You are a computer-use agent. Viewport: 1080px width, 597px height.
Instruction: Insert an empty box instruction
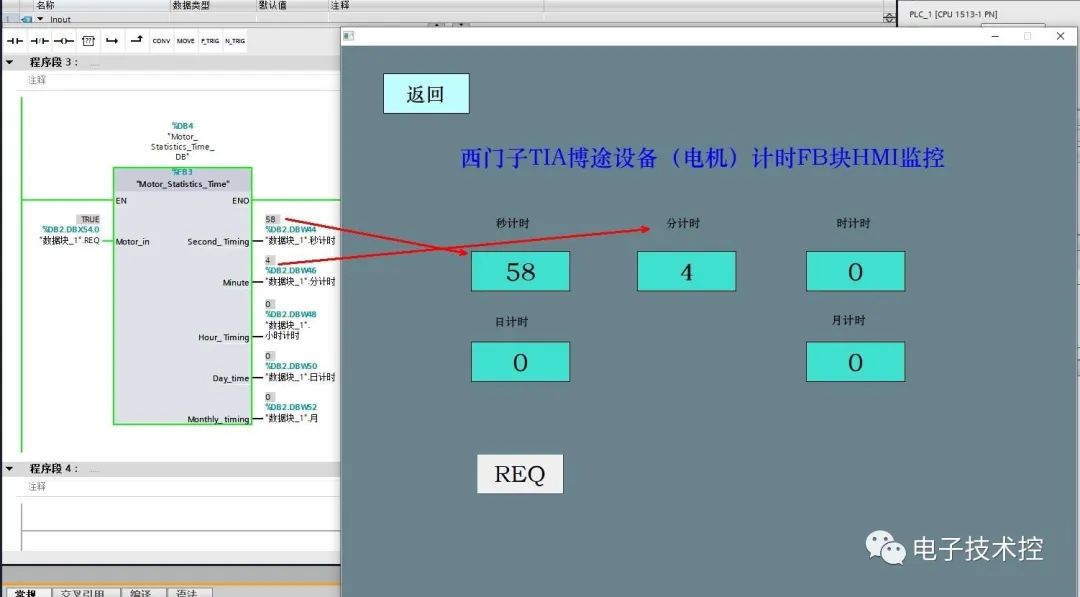tap(88, 41)
